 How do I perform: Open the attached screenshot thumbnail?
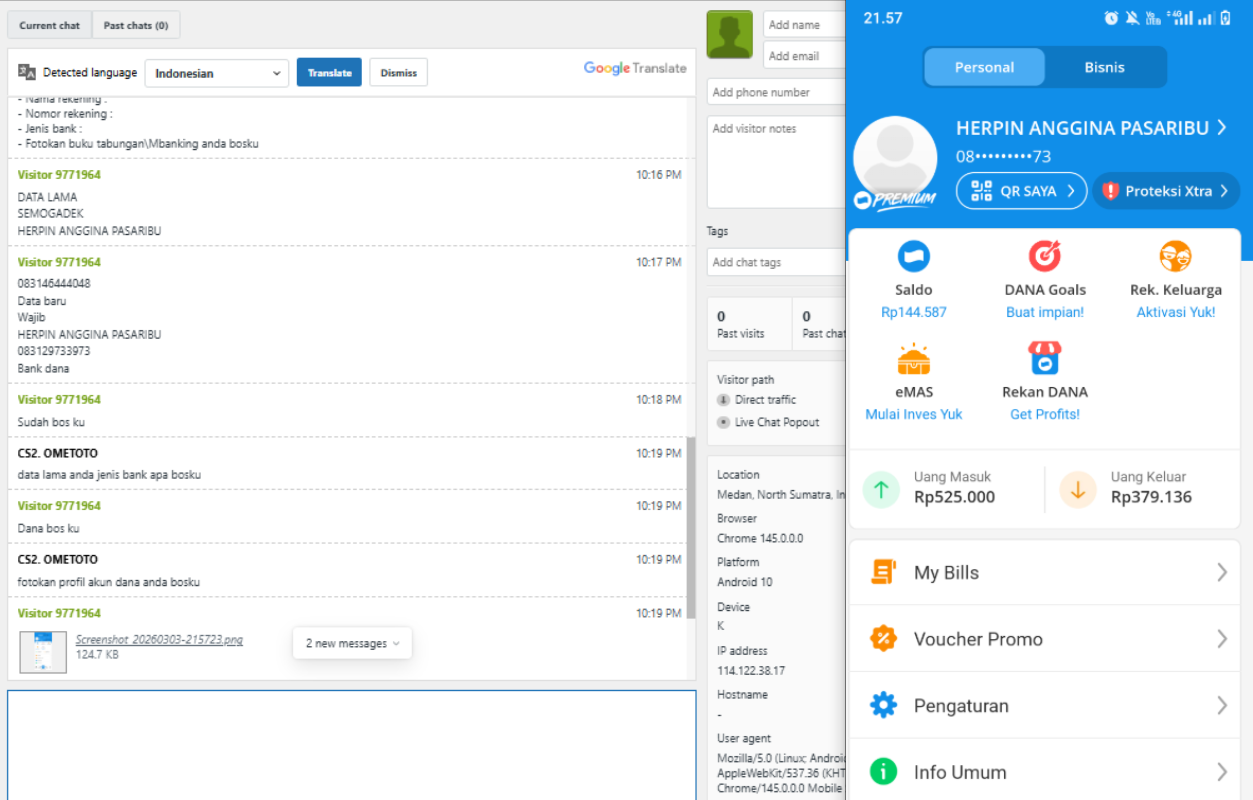(x=43, y=651)
